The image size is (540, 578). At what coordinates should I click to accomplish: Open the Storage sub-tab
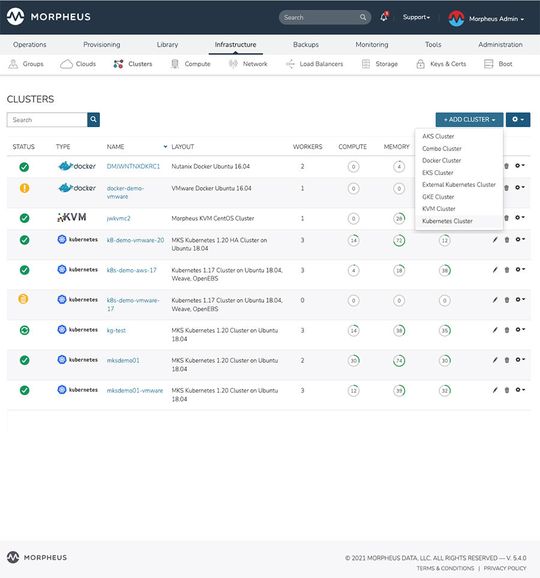(x=380, y=64)
